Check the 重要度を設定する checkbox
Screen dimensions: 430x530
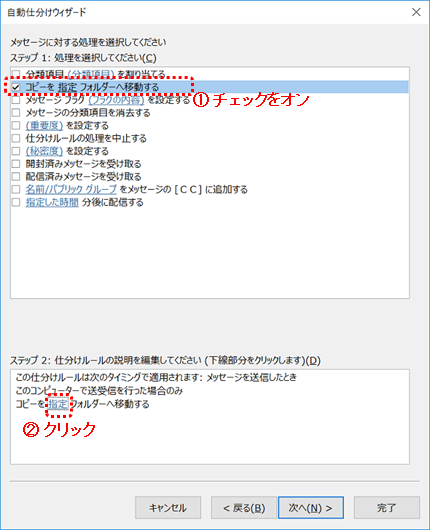click(16, 125)
